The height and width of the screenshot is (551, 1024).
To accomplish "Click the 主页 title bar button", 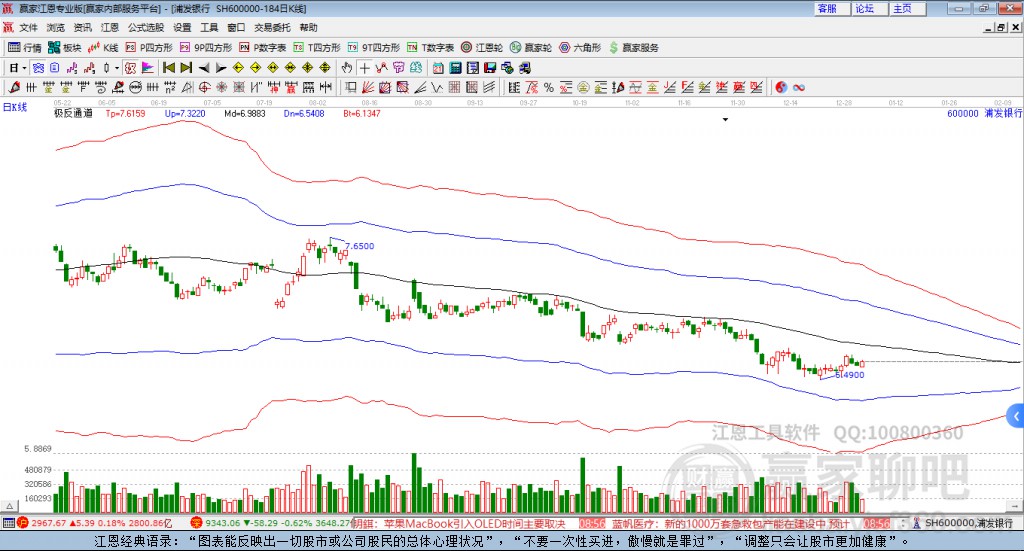I will (x=906, y=8).
